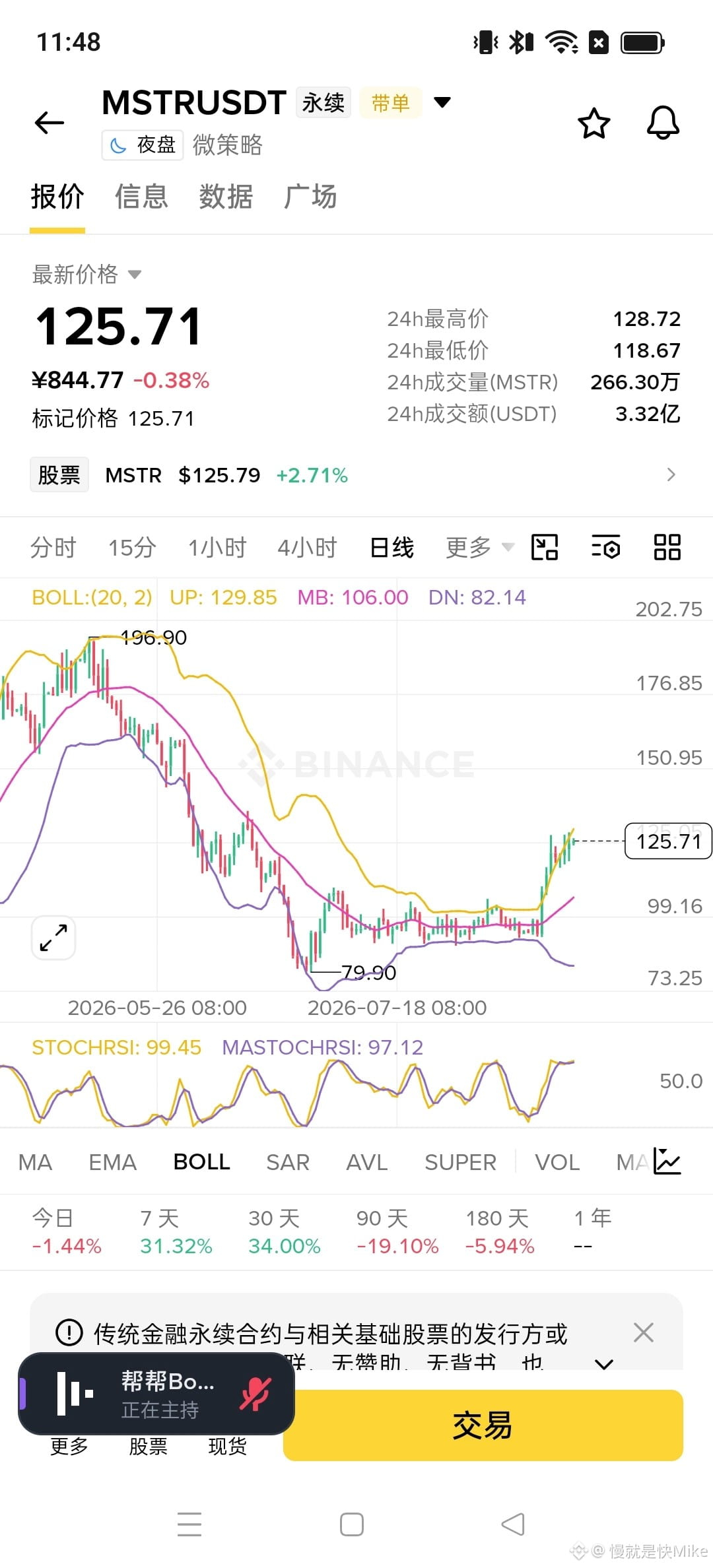The image size is (713, 1568).
Task: Open 现货 bottom shortcut
Action: point(227,1447)
